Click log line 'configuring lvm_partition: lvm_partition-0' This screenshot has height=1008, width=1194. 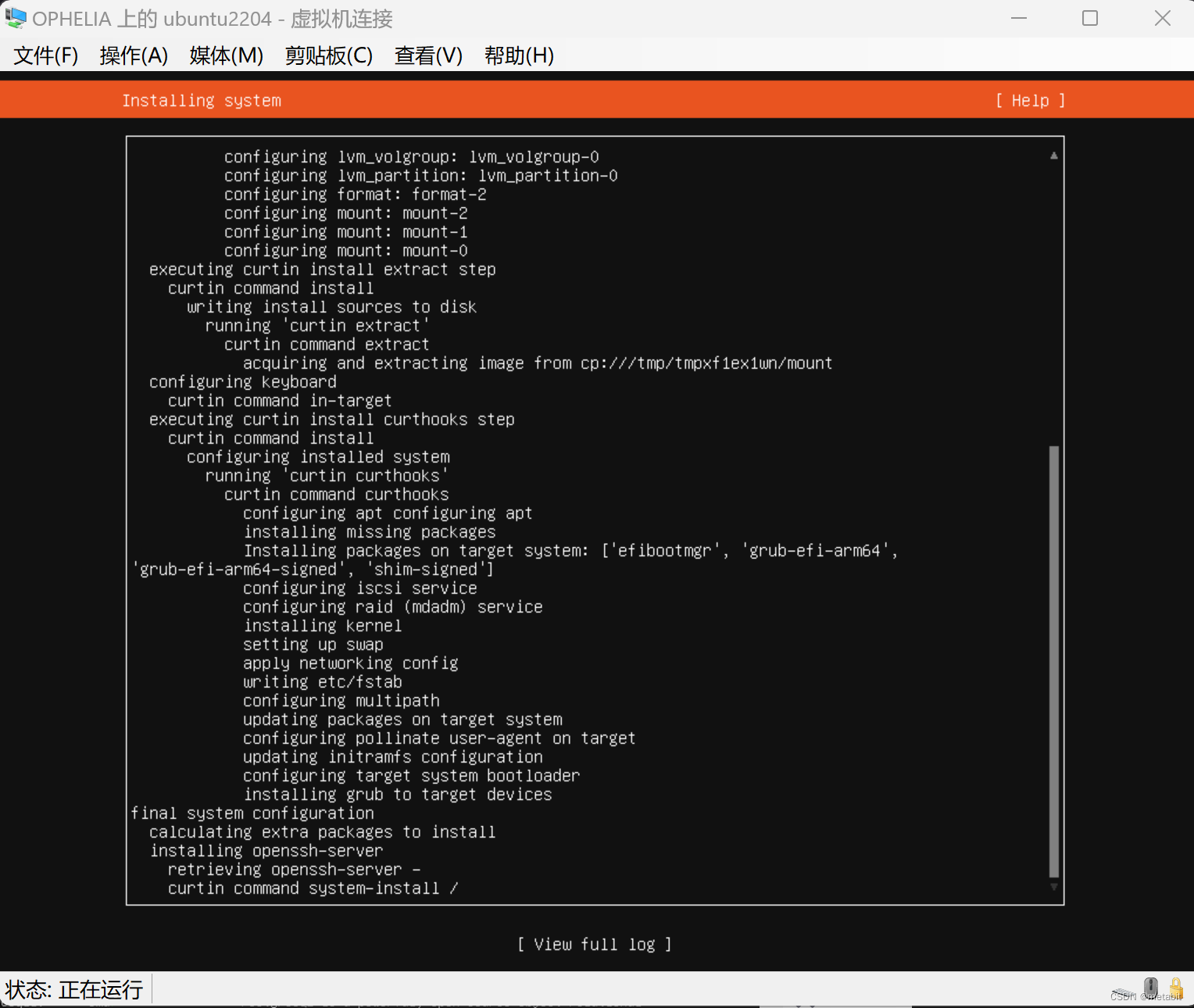(421, 176)
